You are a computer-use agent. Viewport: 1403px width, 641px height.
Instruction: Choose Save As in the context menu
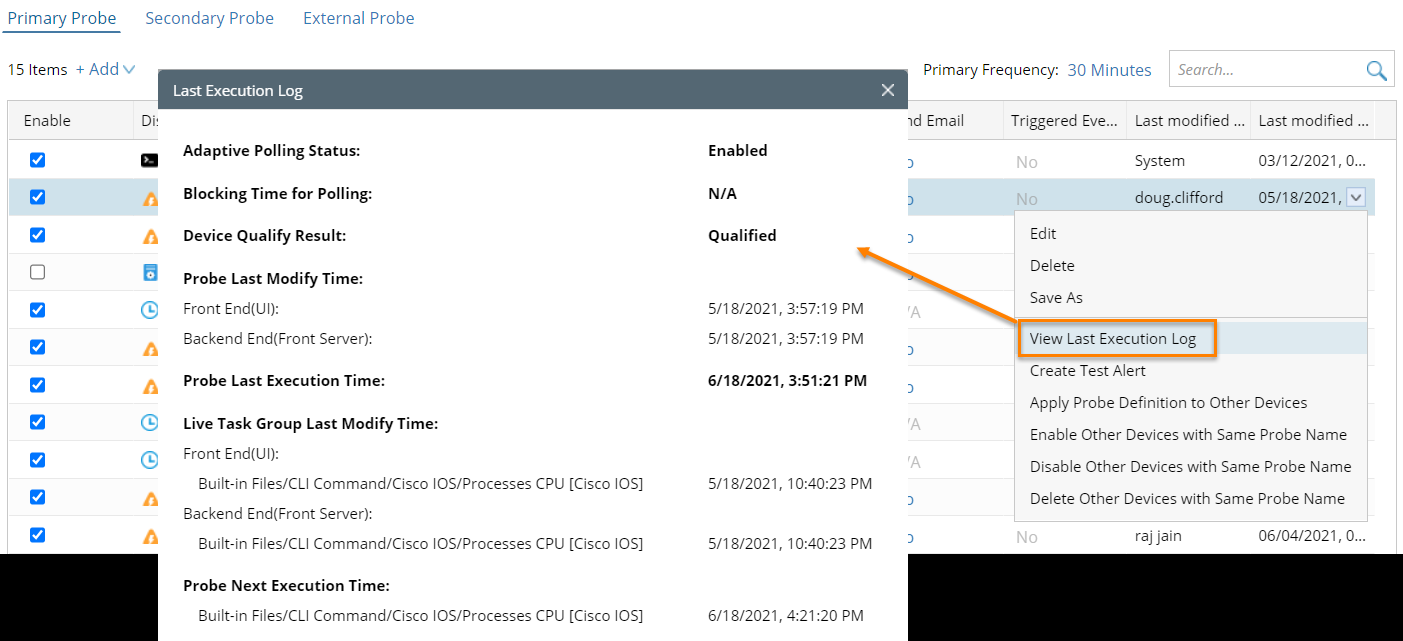pyautogui.click(x=1056, y=297)
